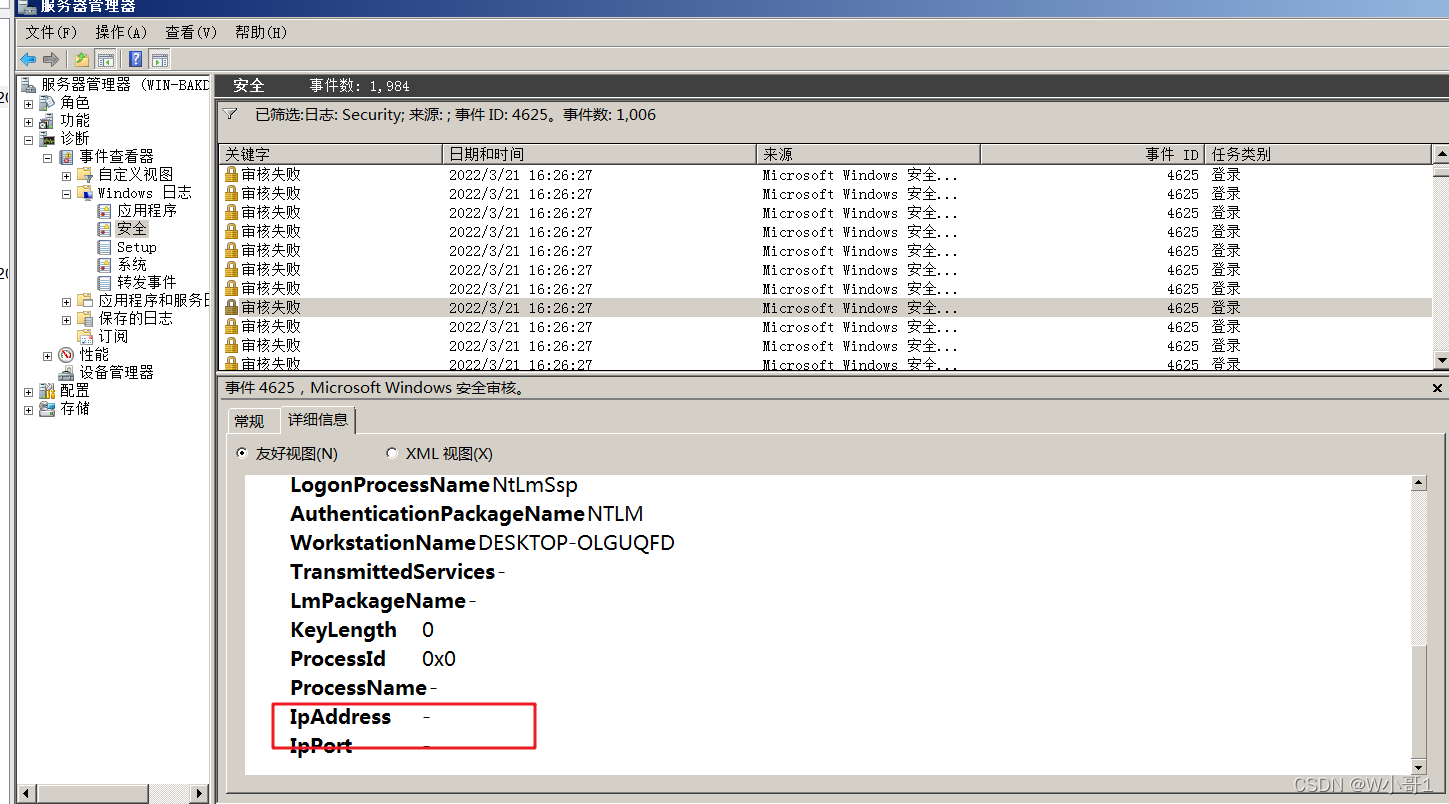This screenshot has height=804, width=1449.
Task: Open the 帮助(H) menu
Action: 261,33
